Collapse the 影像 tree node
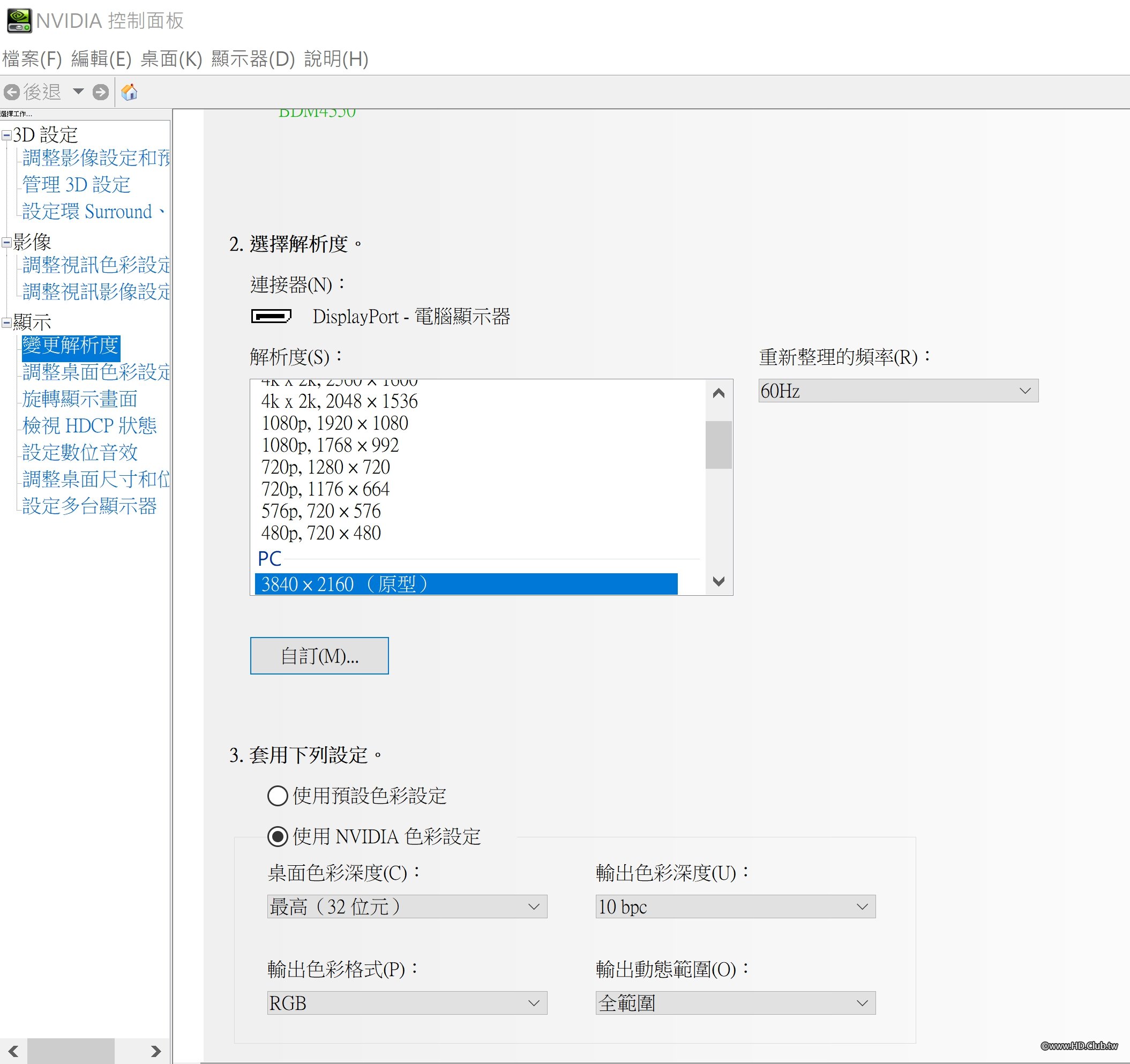Image resolution: width=1130 pixels, height=1064 pixels. pos(6,242)
